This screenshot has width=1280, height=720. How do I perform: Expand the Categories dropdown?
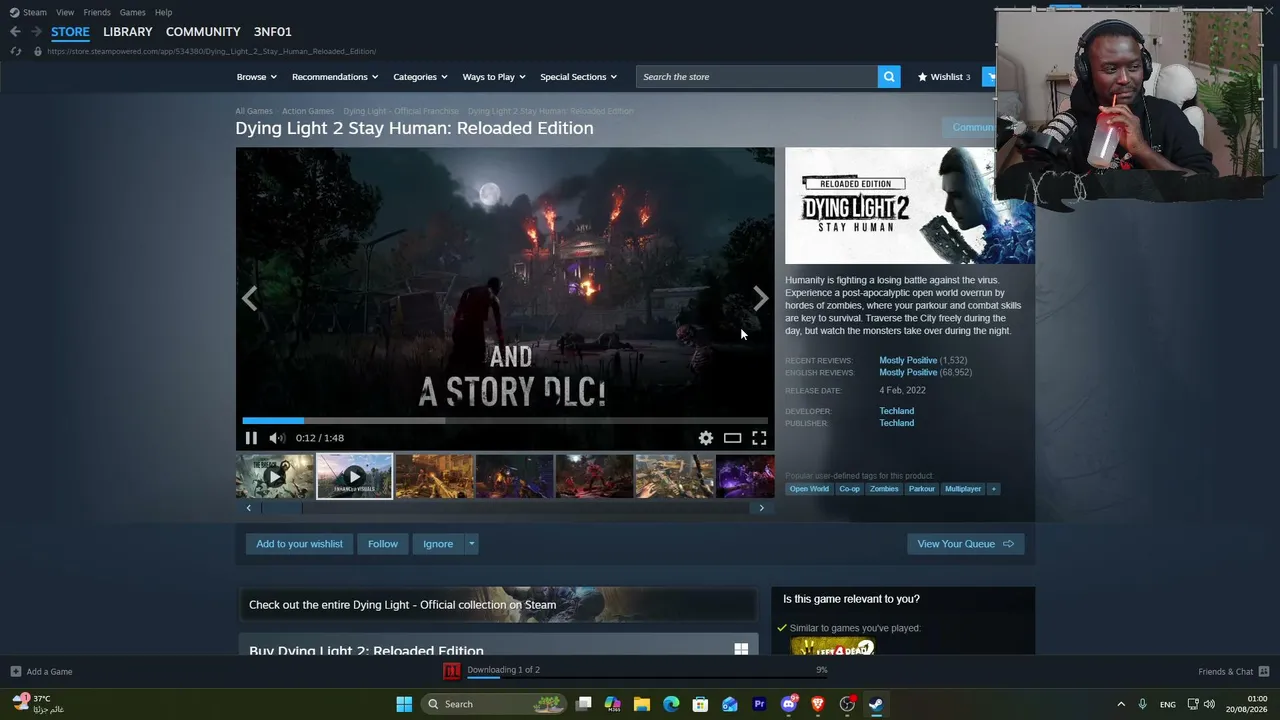pyautogui.click(x=420, y=77)
